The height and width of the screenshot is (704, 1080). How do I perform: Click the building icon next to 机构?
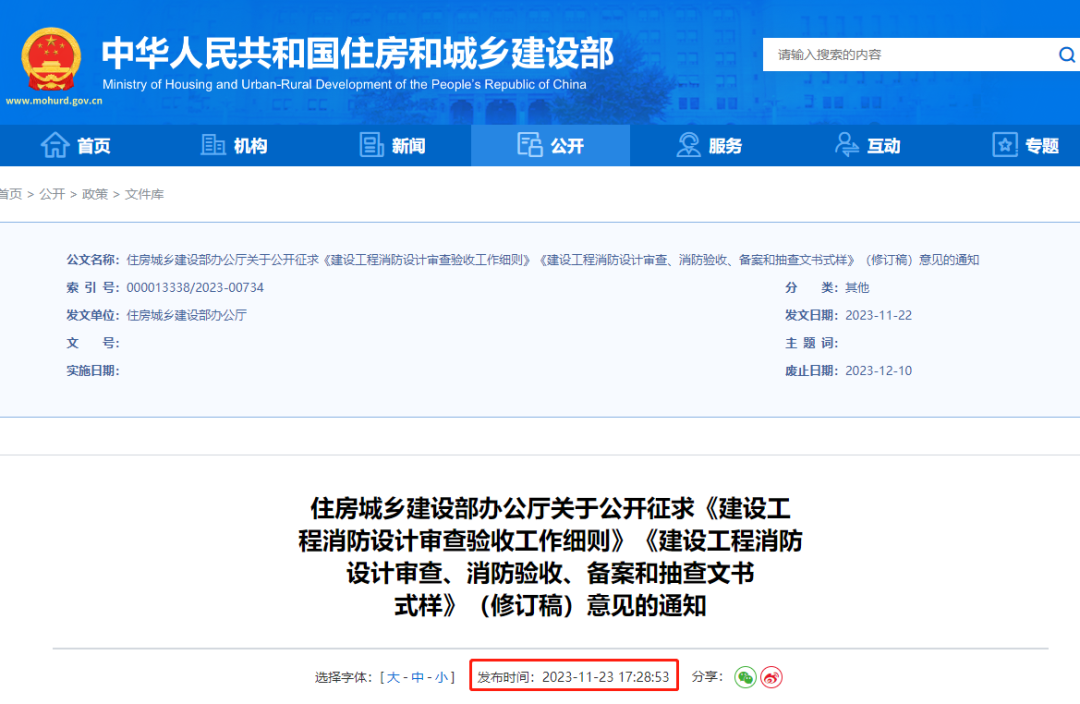click(213, 144)
